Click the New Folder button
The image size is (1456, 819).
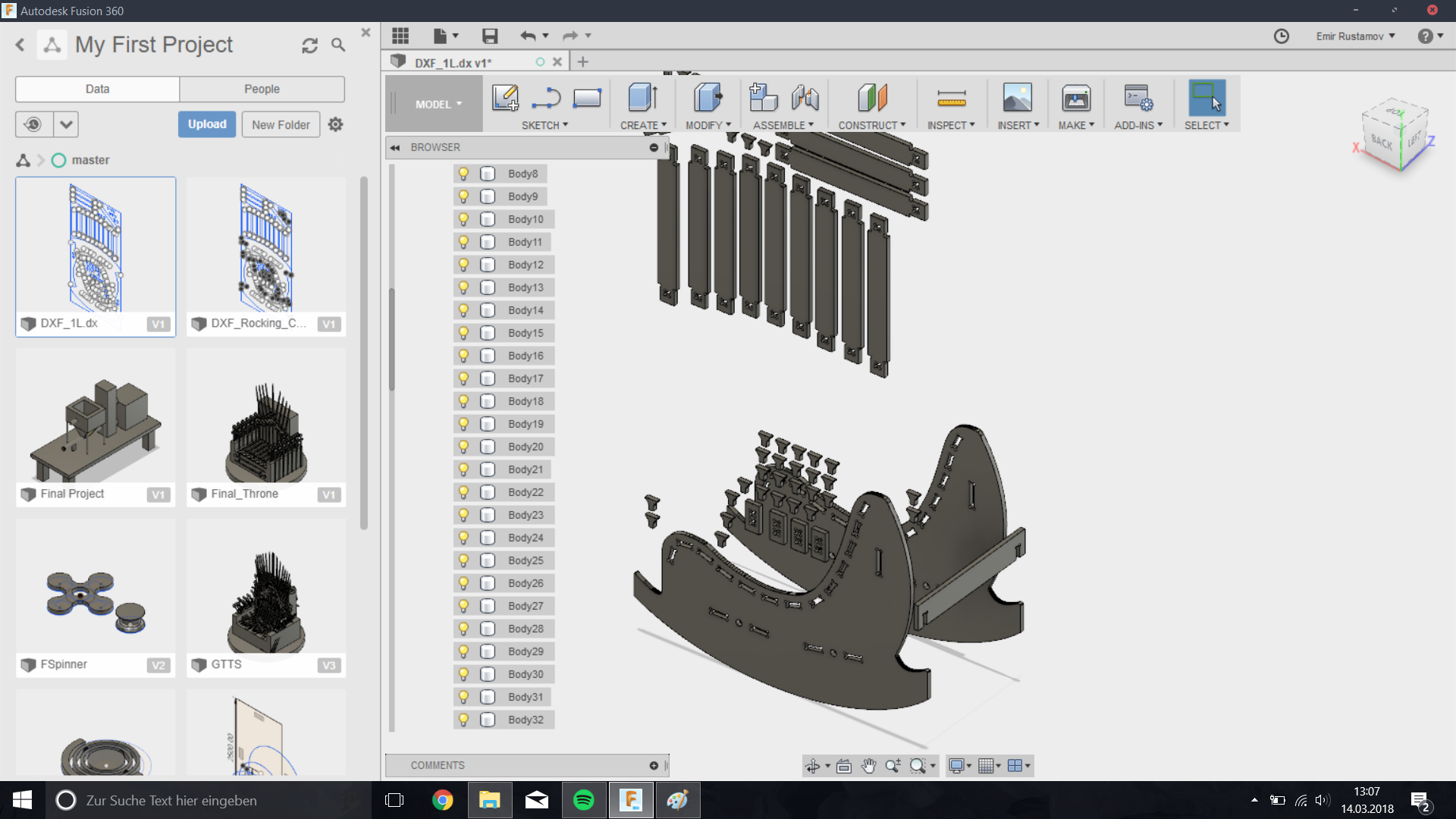281,124
